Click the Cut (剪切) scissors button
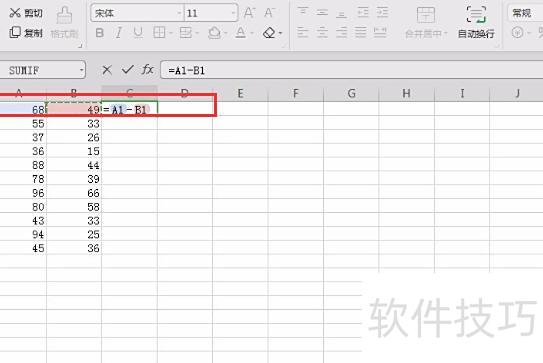 point(26,13)
